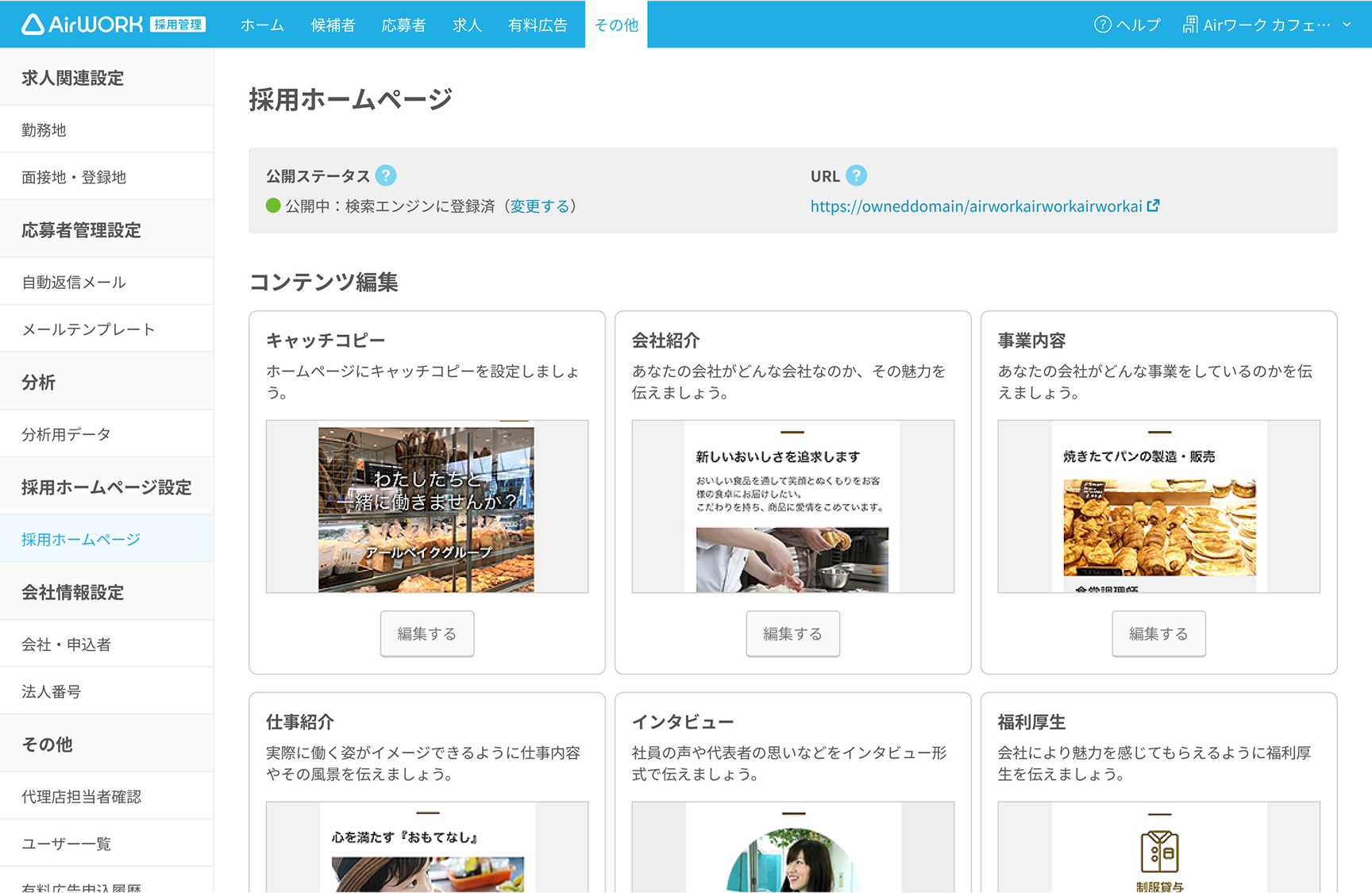The image size is (1372, 893).
Task: Click the 求人関連設定 sidebar heading
Action: tap(73, 78)
